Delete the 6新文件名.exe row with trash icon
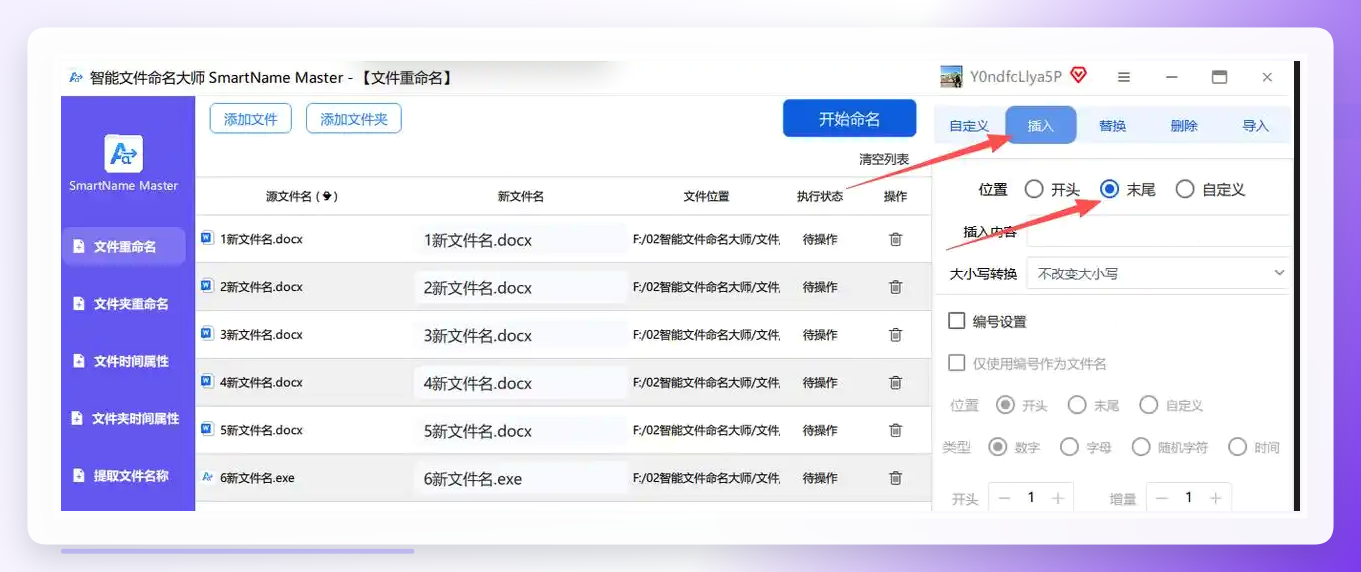This screenshot has width=1361, height=572. pos(895,478)
